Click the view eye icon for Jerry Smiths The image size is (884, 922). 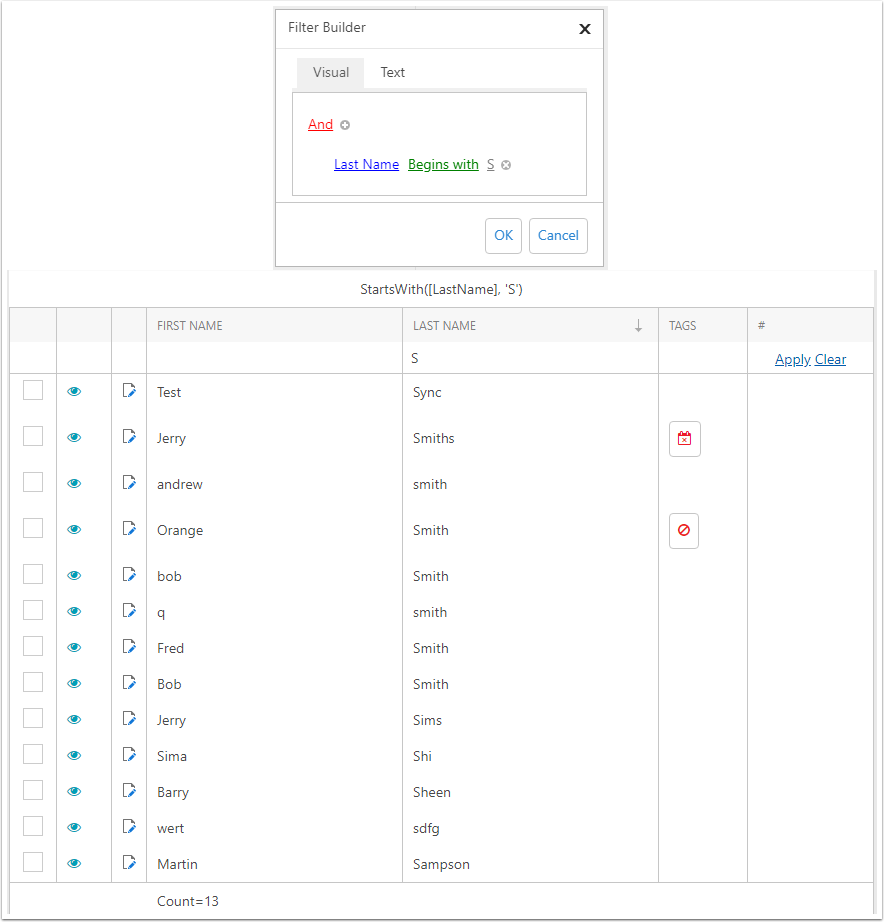[x=74, y=437]
